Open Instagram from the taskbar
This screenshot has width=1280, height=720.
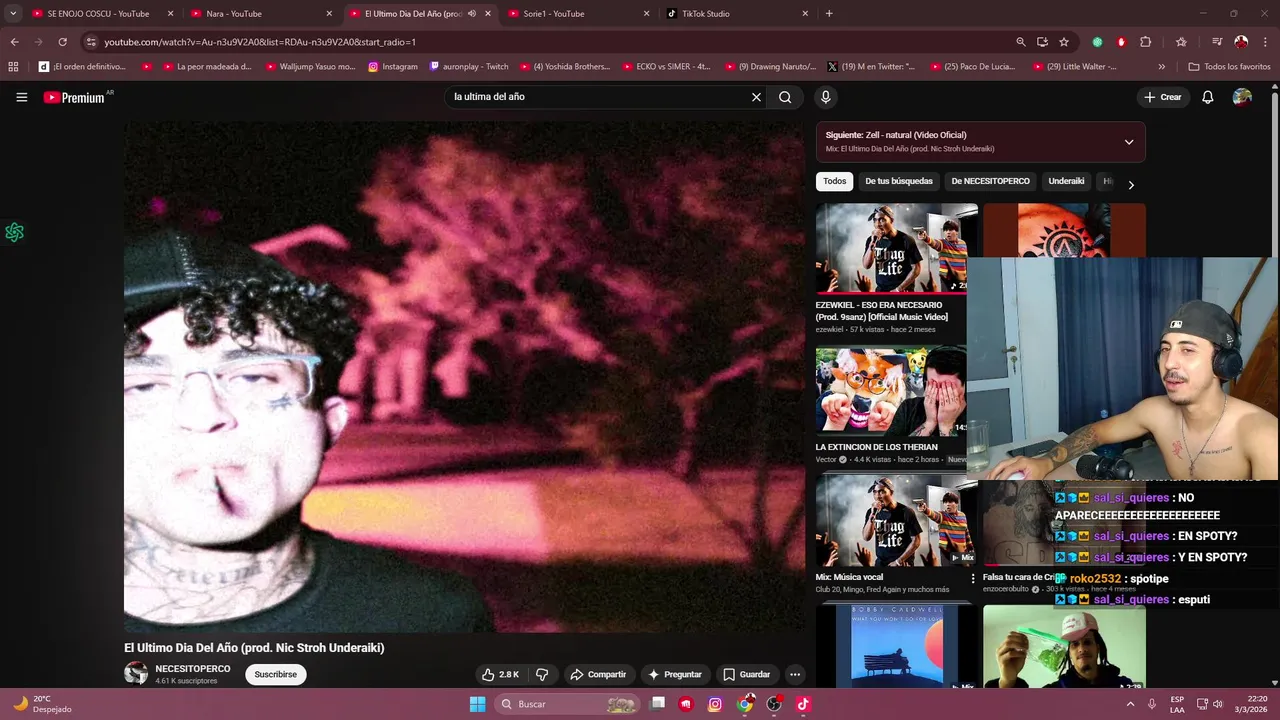715,704
